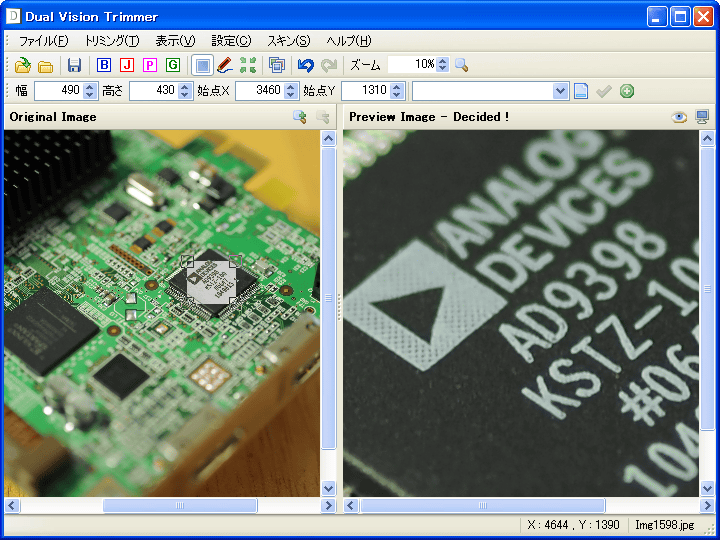Select the magenta P format button
Viewport: 720px width, 540px height.
coord(150,65)
